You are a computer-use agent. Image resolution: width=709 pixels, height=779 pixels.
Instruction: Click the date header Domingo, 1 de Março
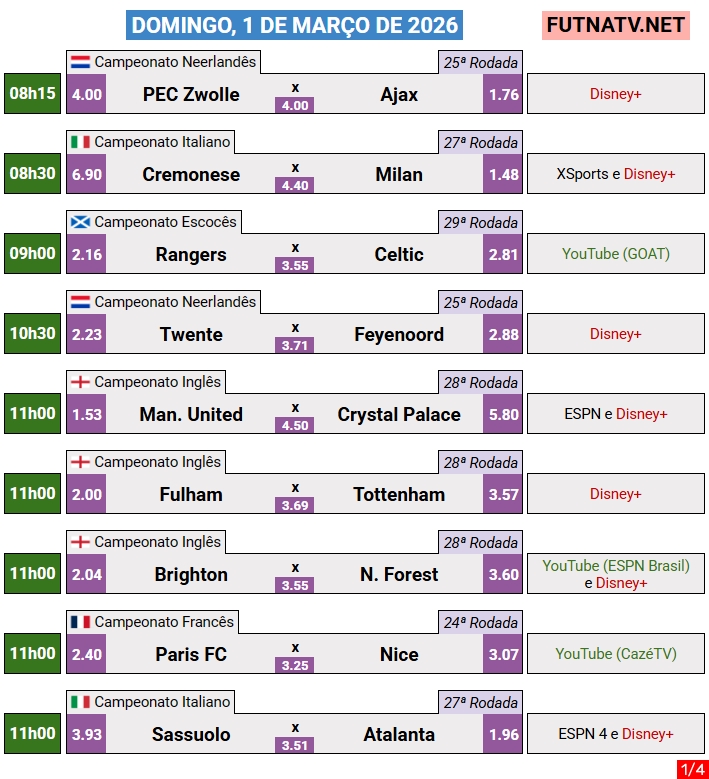coord(295,25)
